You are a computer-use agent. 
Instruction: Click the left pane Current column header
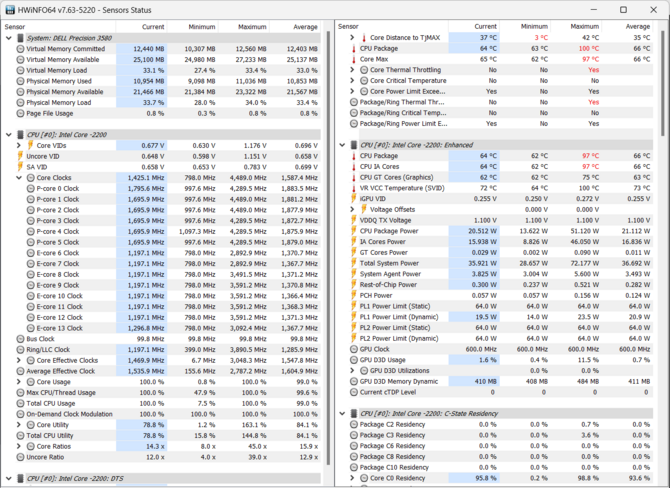[141, 26]
